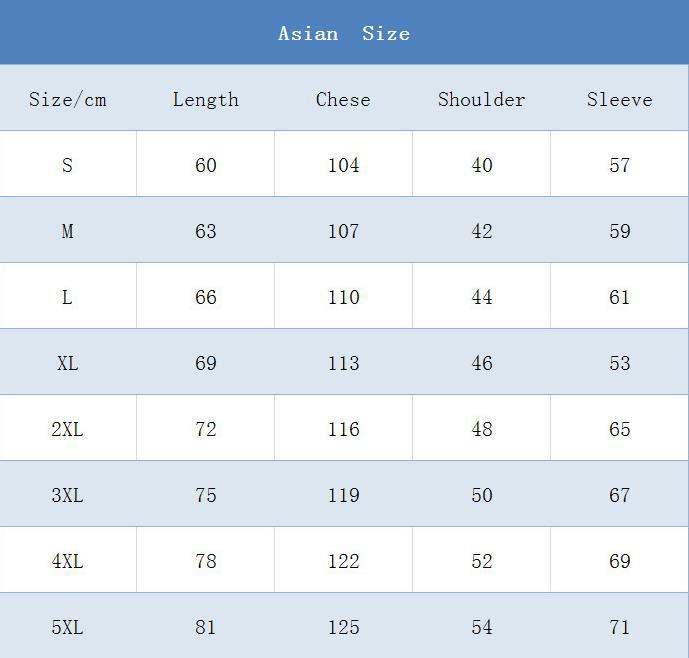Select the "Size/cm" column header
The height and width of the screenshot is (658, 689).
coord(67,99)
